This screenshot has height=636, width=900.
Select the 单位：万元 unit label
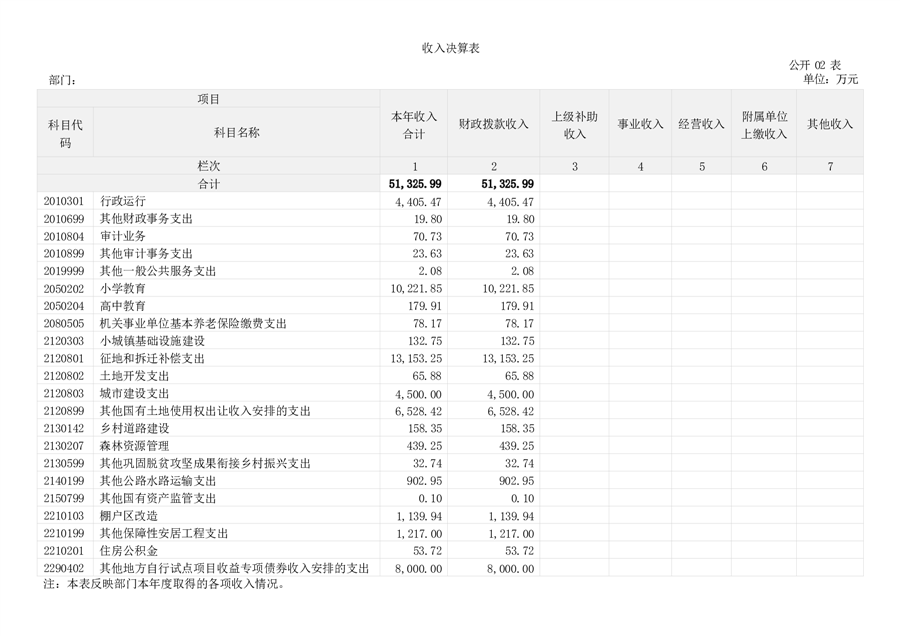coord(830,79)
